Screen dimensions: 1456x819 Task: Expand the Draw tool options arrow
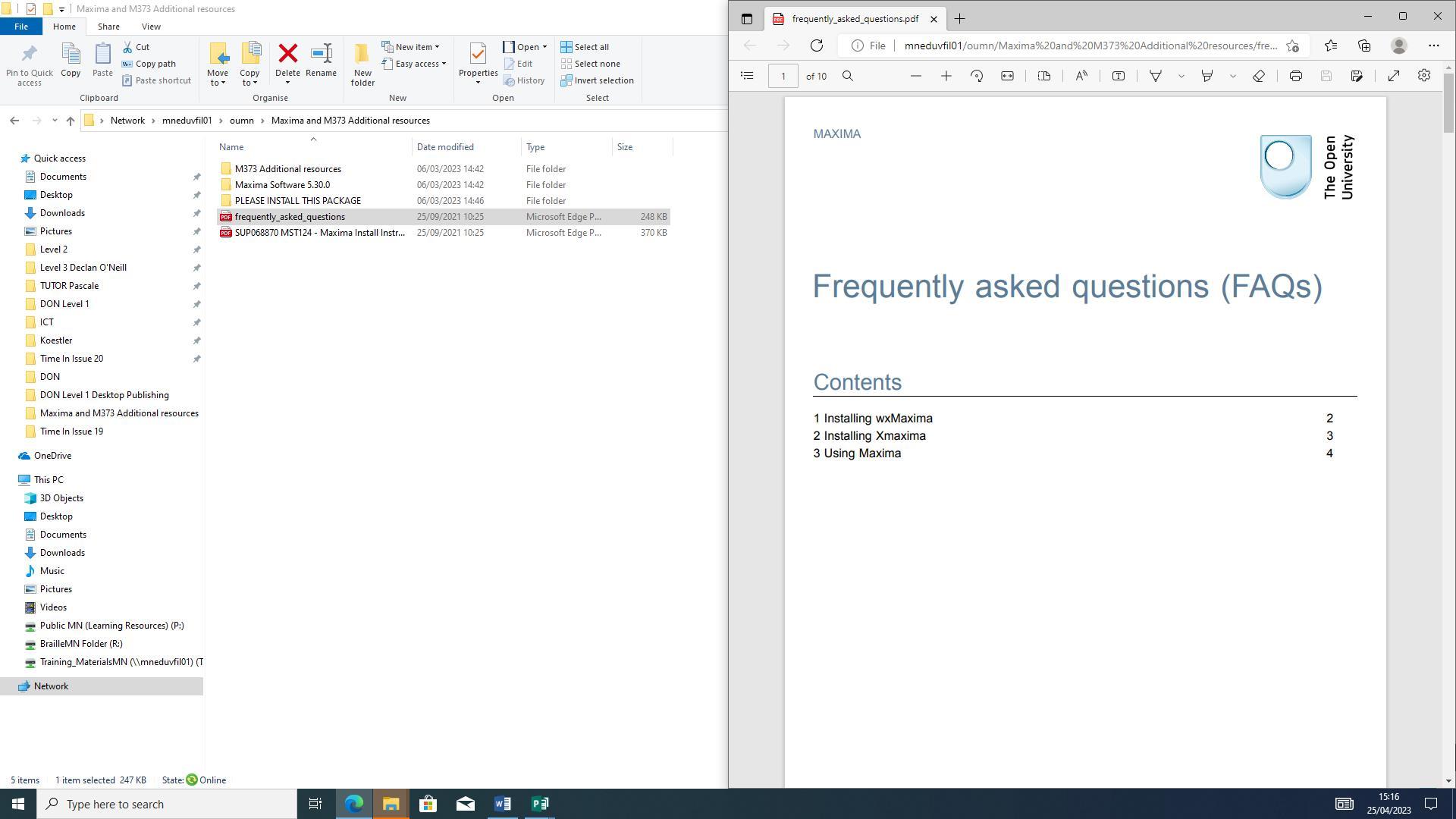pyautogui.click(x=1181, y=76)
